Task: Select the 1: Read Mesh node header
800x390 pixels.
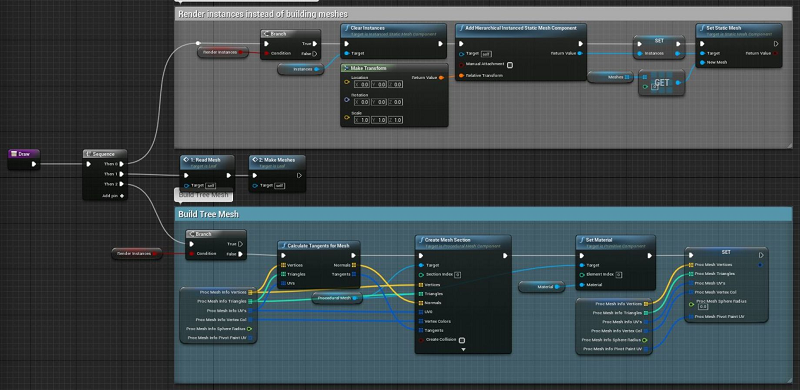Action: [x=207, y=162]
